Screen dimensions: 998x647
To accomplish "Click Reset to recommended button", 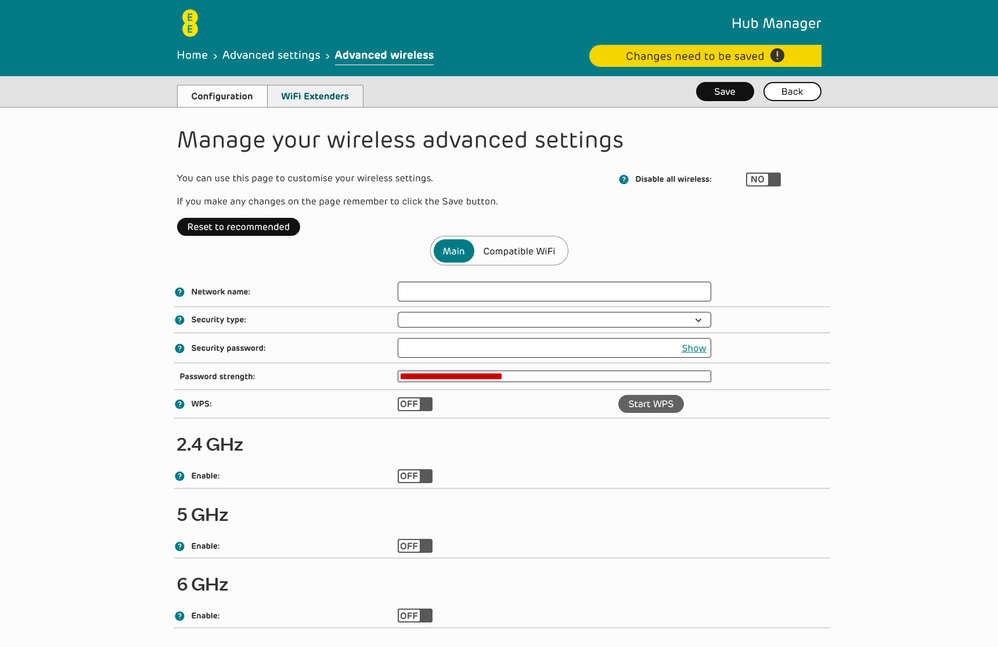I will 238,227.
